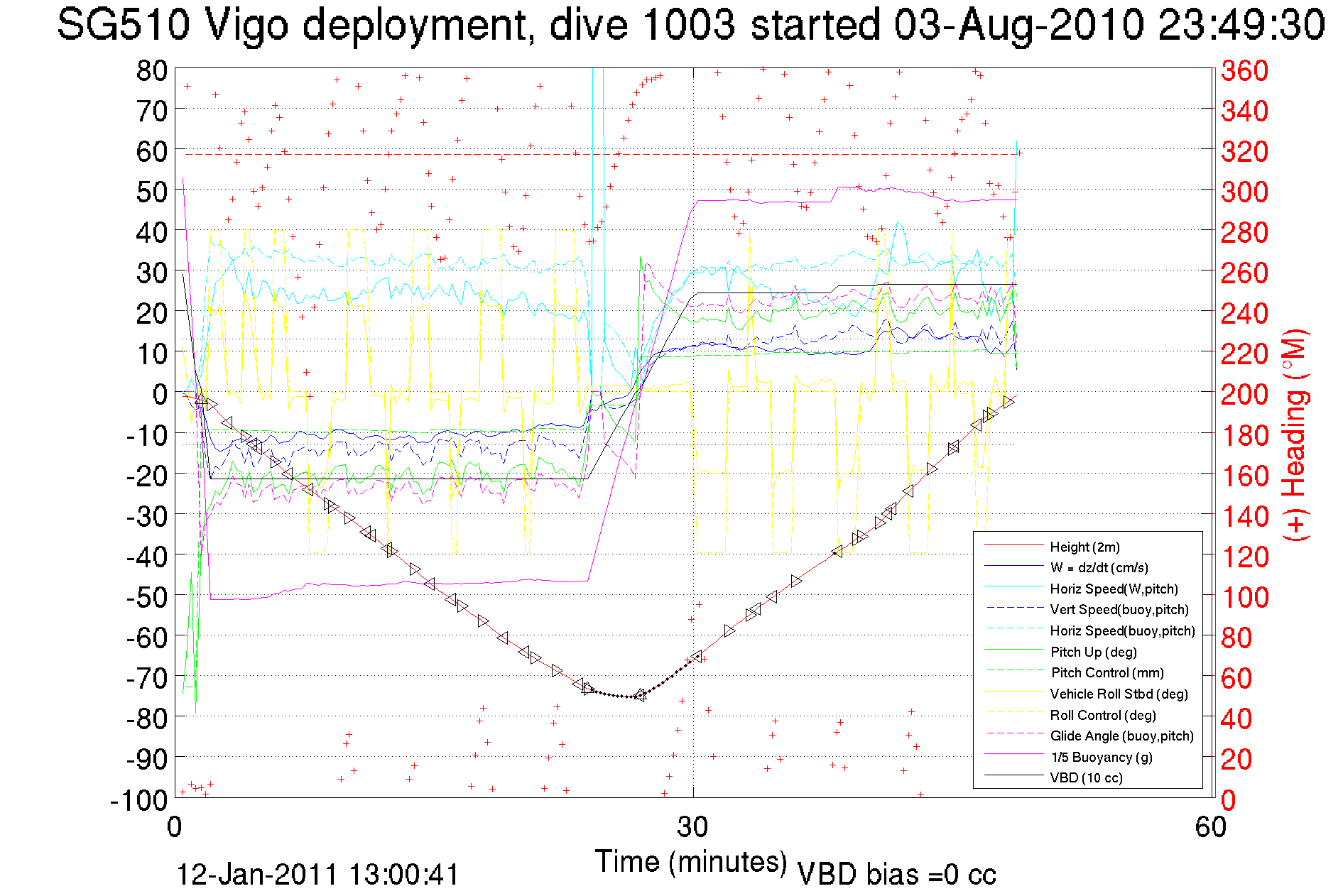Viewport: 1343px width, 896px height.
Task: Click the Horiz Speed(buoy,pitch) legend entry
Action: (1122, 631)
